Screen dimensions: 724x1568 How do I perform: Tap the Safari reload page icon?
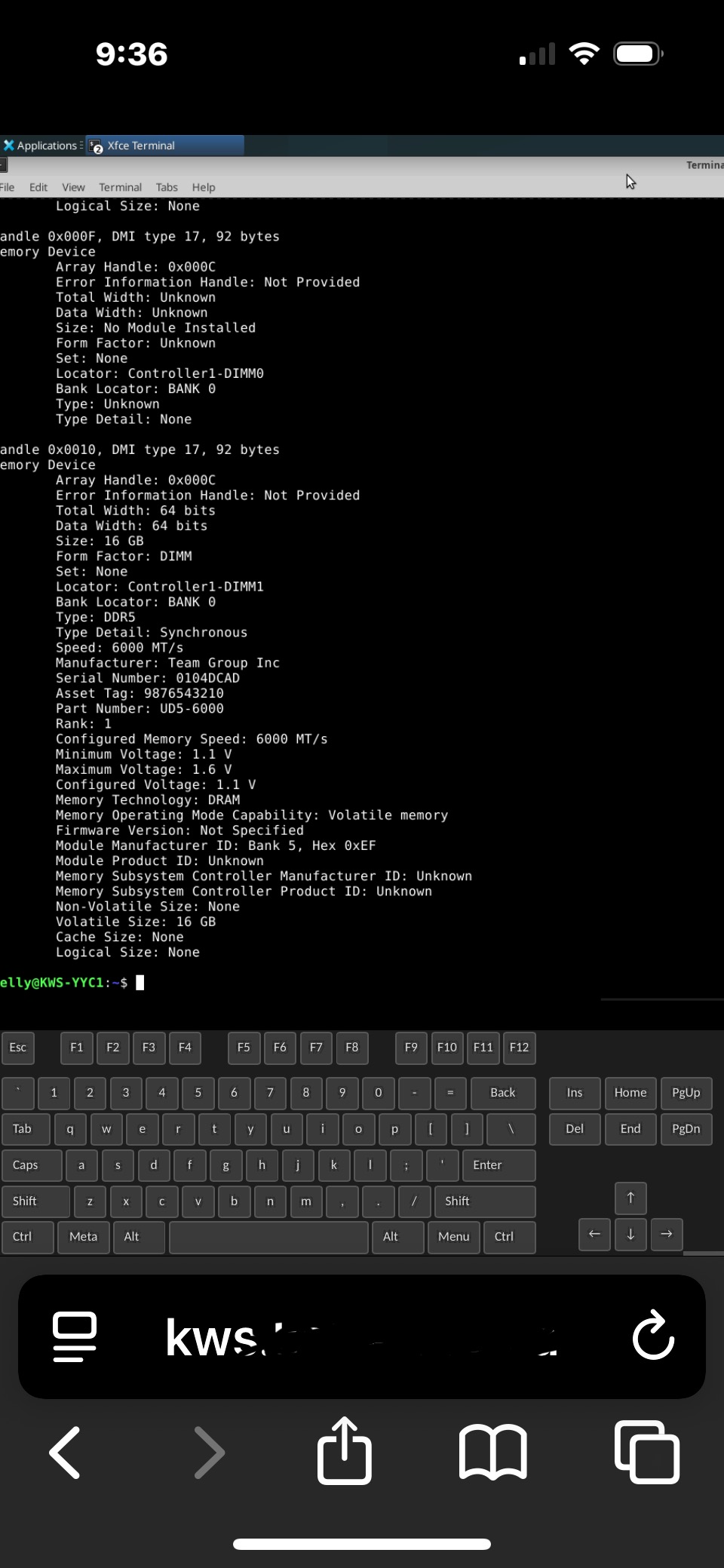653,1336
